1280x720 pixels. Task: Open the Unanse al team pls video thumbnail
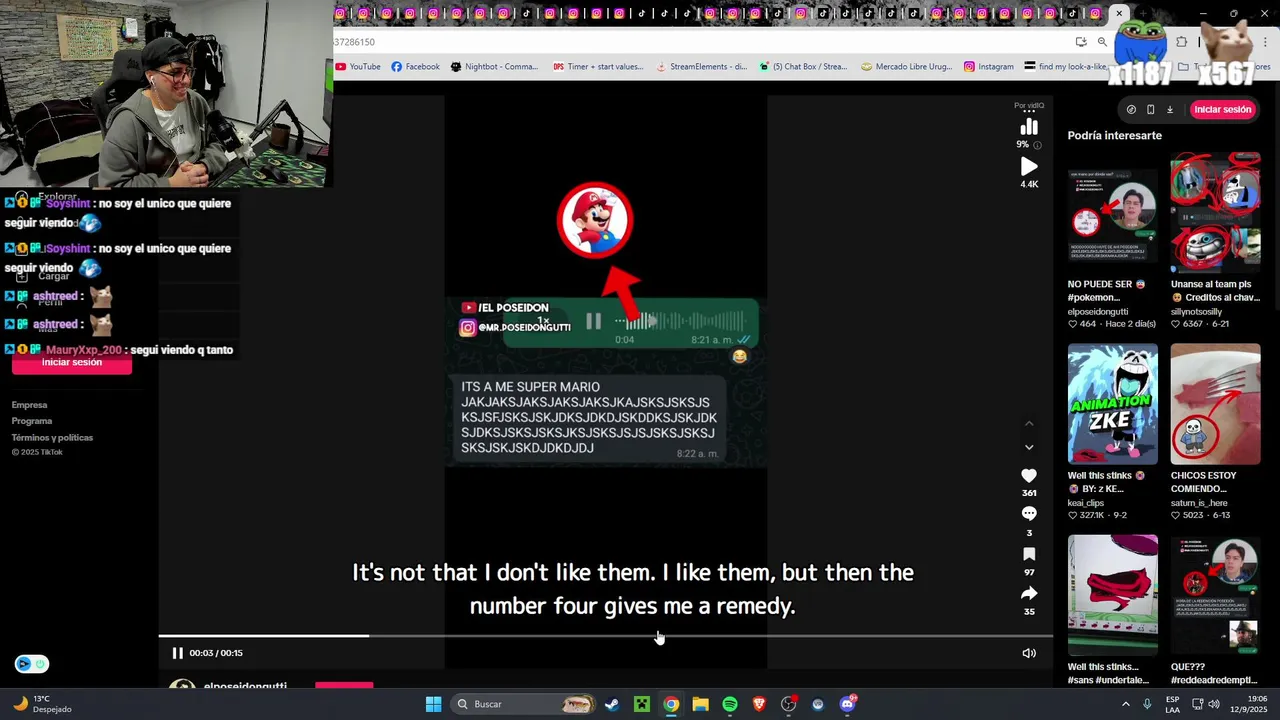coord(1215,212)
